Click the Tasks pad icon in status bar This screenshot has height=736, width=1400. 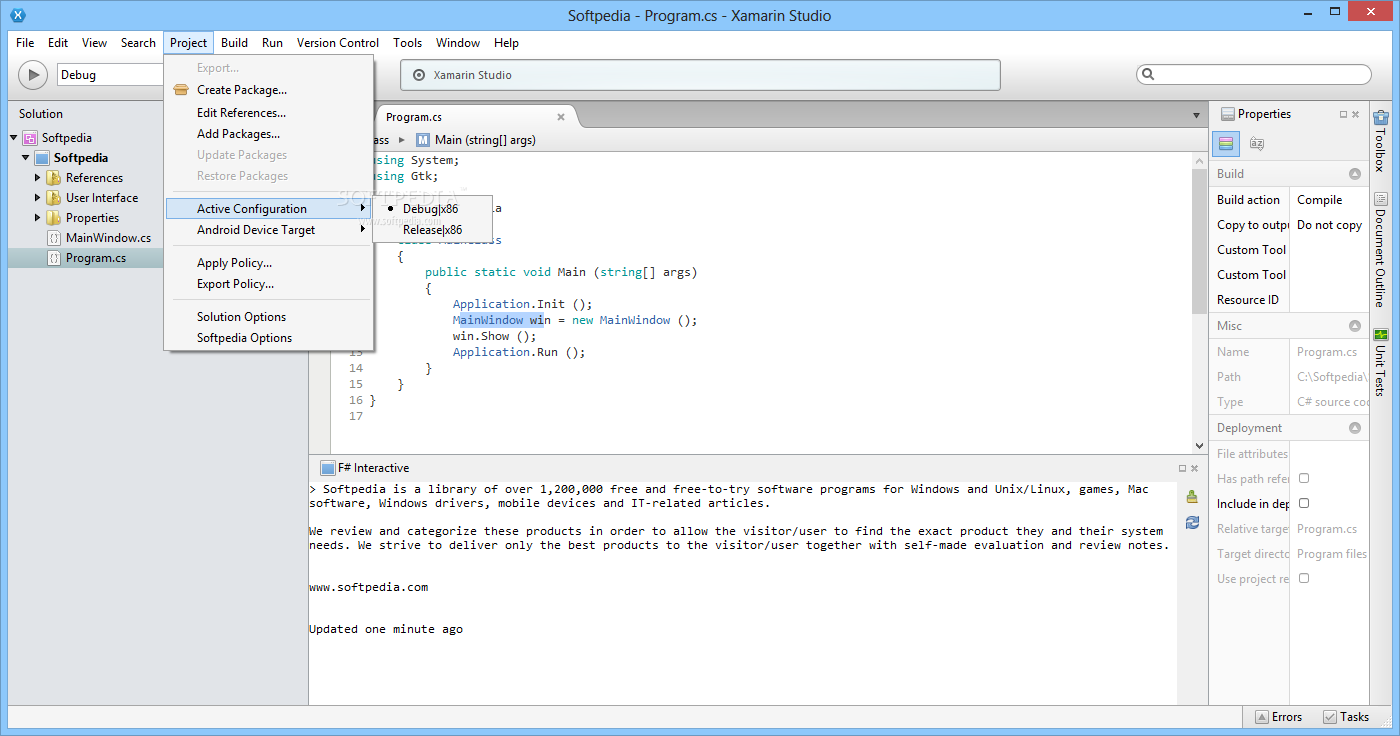point(1330,717)
